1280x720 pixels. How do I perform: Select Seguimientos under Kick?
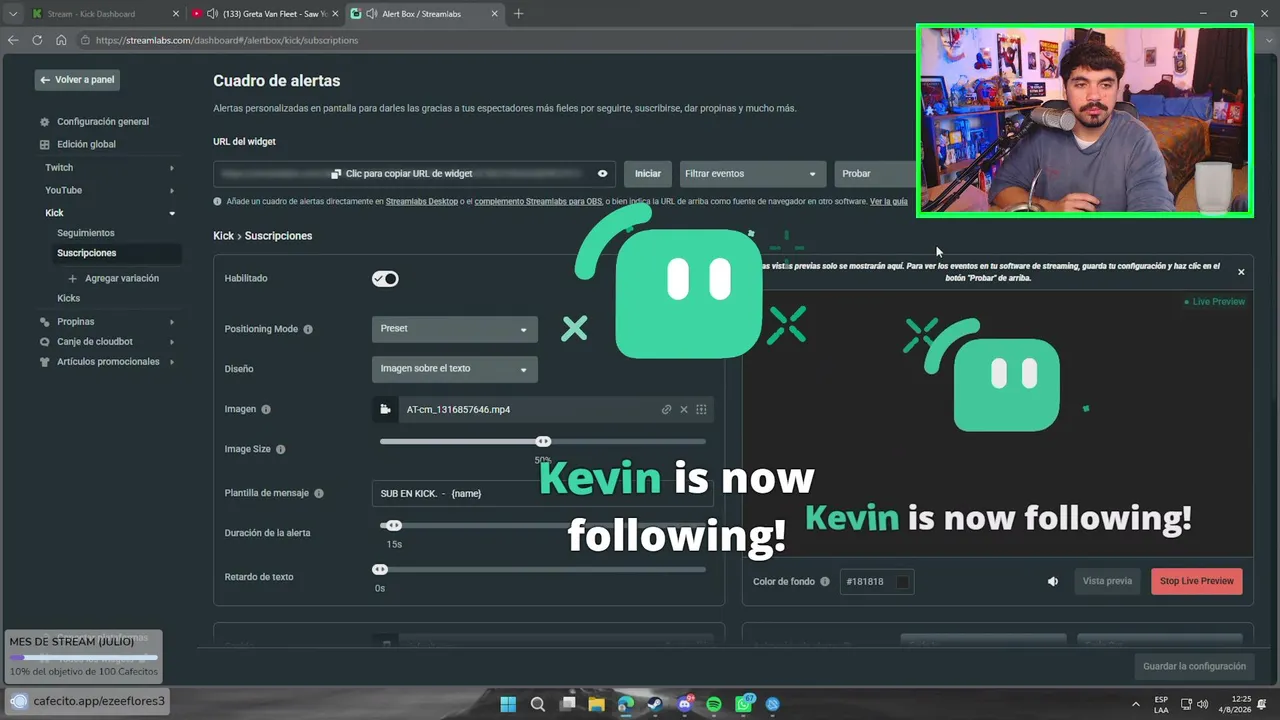click(86, 233)
